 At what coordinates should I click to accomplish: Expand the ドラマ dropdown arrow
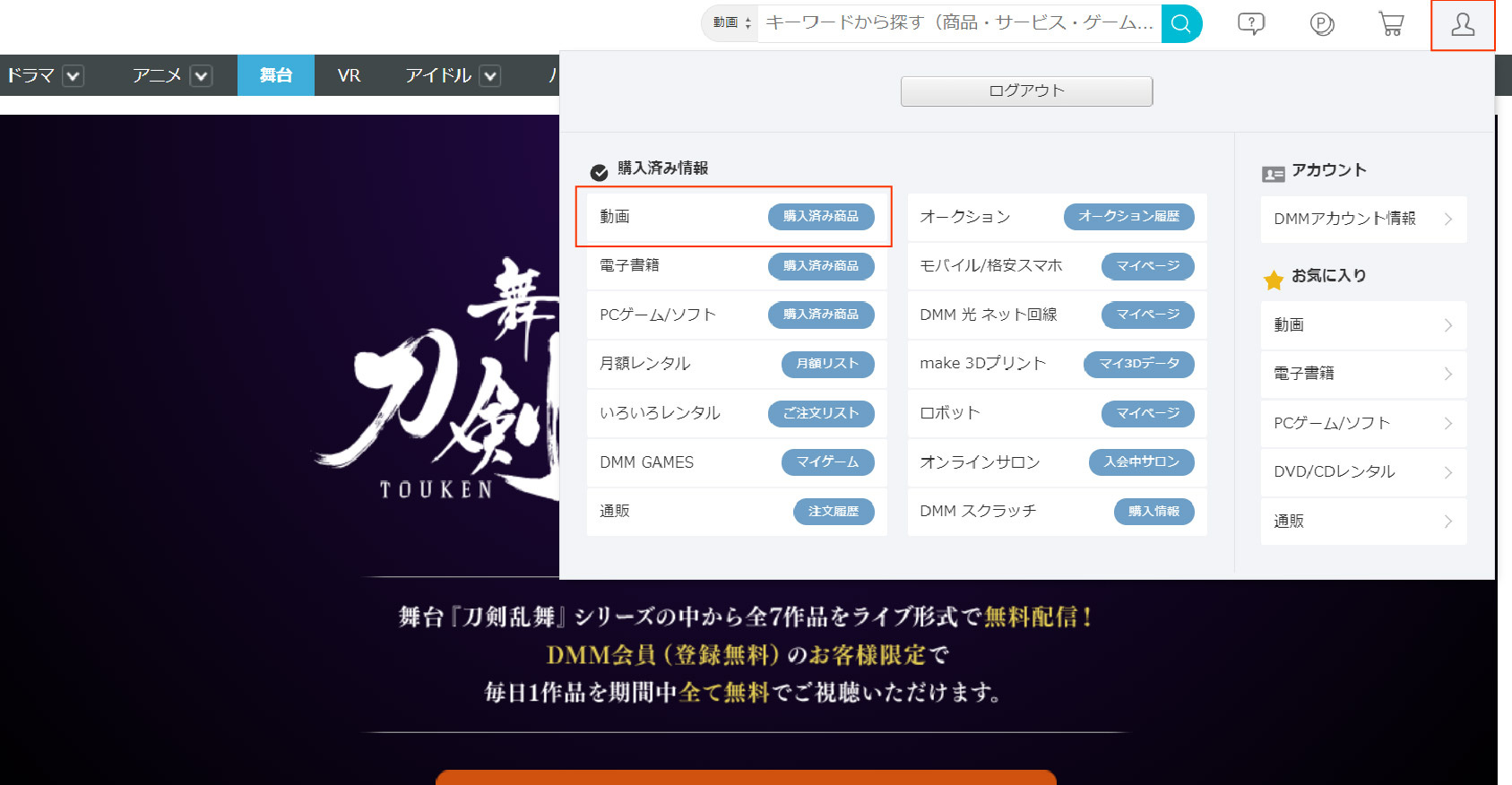point(73,76)
